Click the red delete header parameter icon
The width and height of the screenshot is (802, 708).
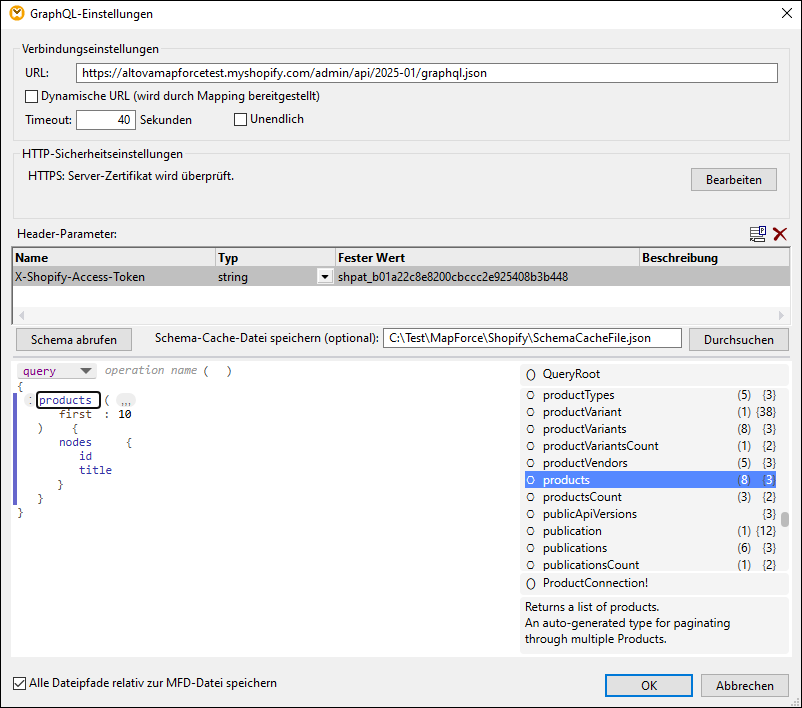pos(780,233)
